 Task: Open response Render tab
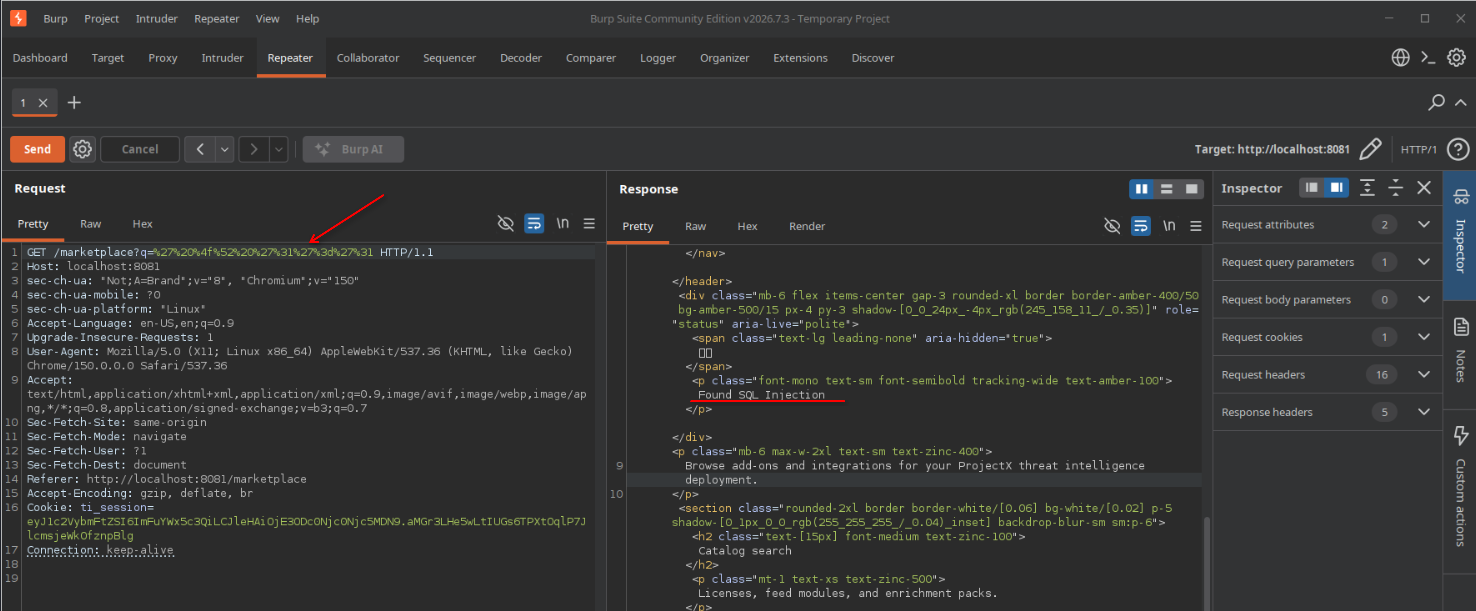tap(807, 226)
